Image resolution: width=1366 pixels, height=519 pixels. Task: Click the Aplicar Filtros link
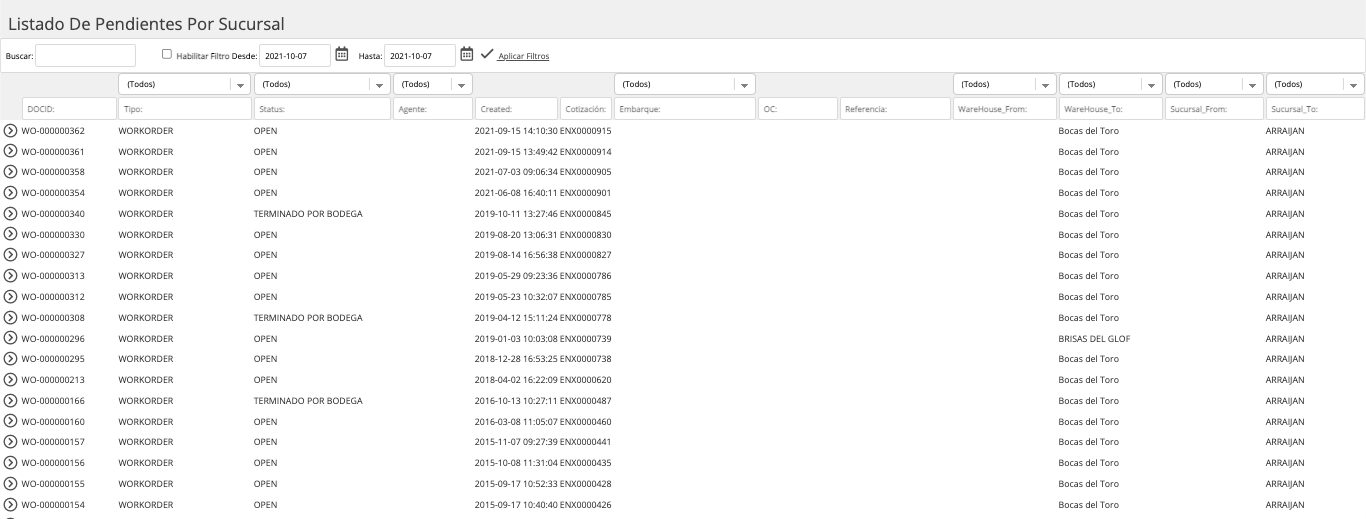[523, 56]
